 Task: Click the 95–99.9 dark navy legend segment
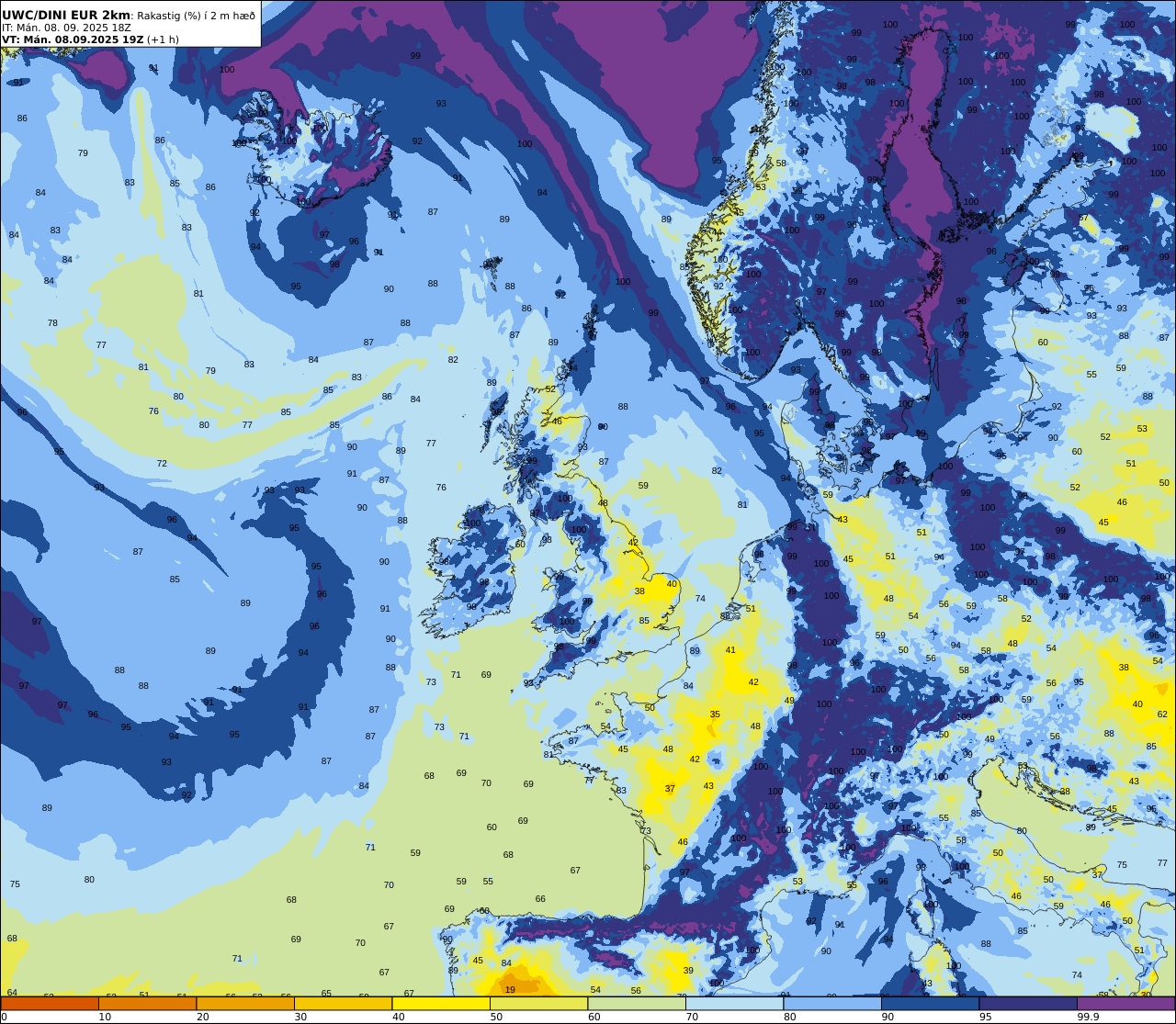pos(1028,1004)
